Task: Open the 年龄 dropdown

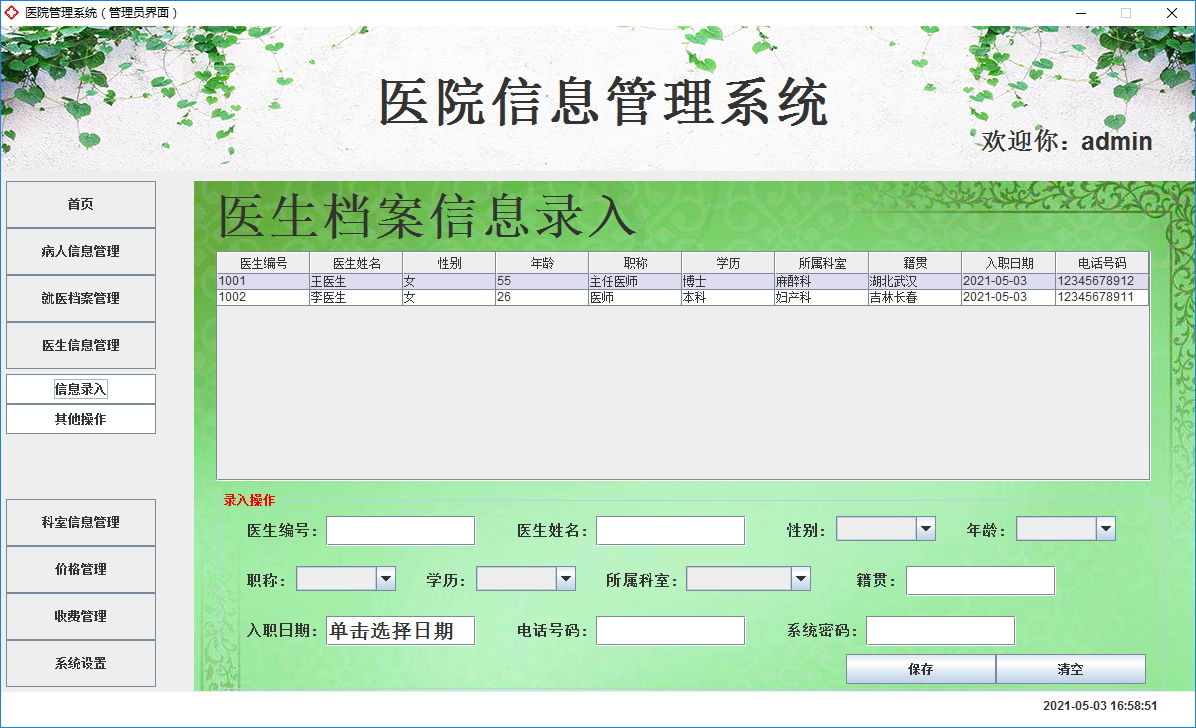Action: 1066,529
